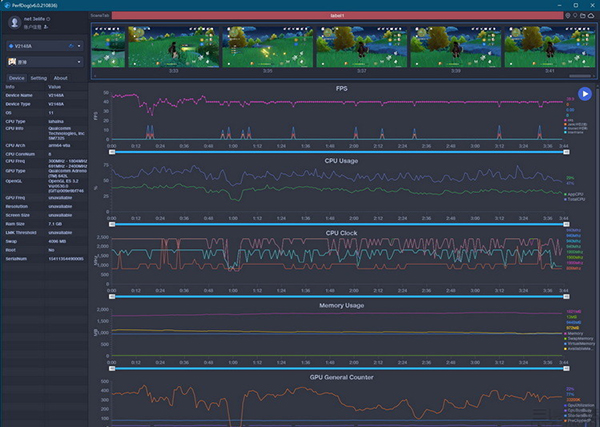Switch to the Setting tab

[38, 77]
